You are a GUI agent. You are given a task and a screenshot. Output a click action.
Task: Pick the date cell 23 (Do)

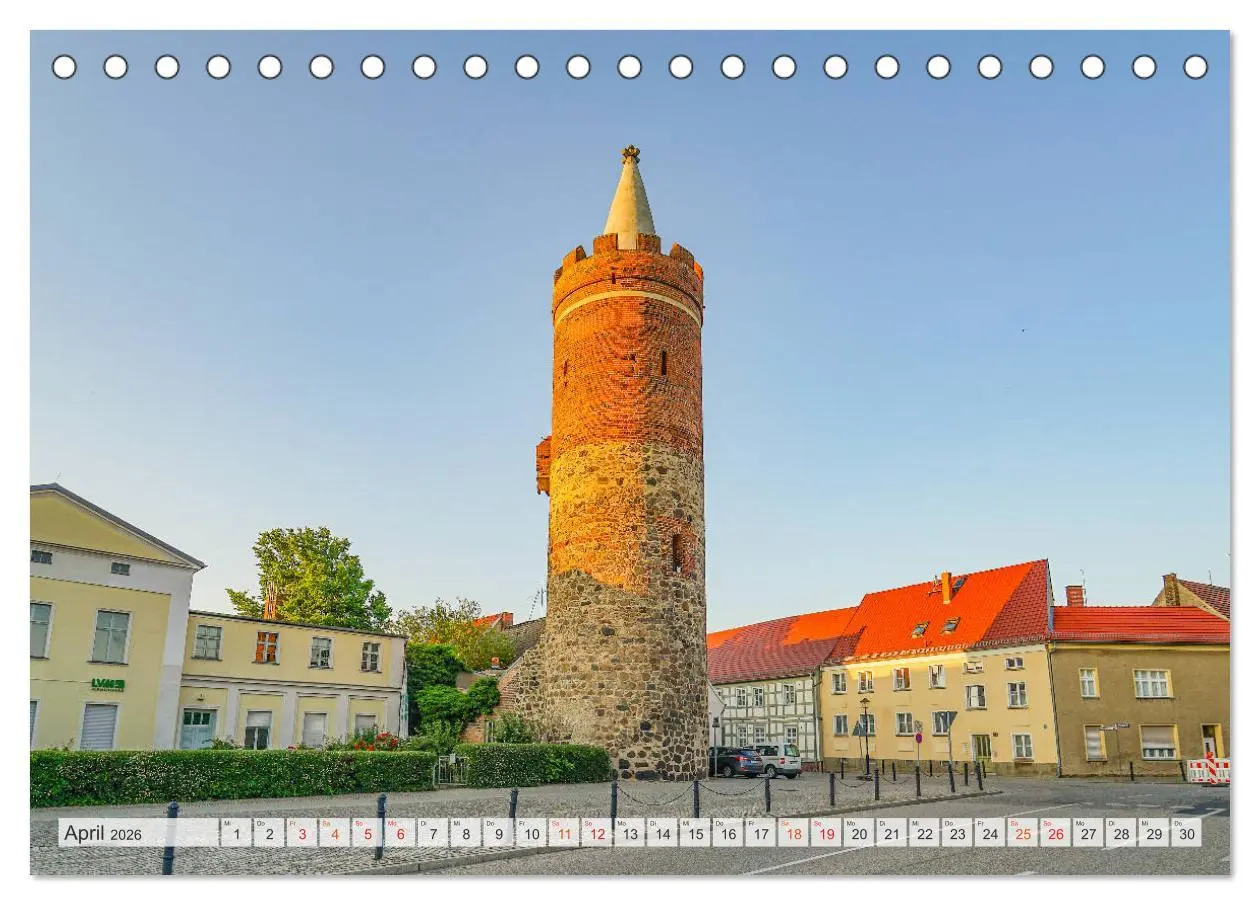tap(957, 833)
